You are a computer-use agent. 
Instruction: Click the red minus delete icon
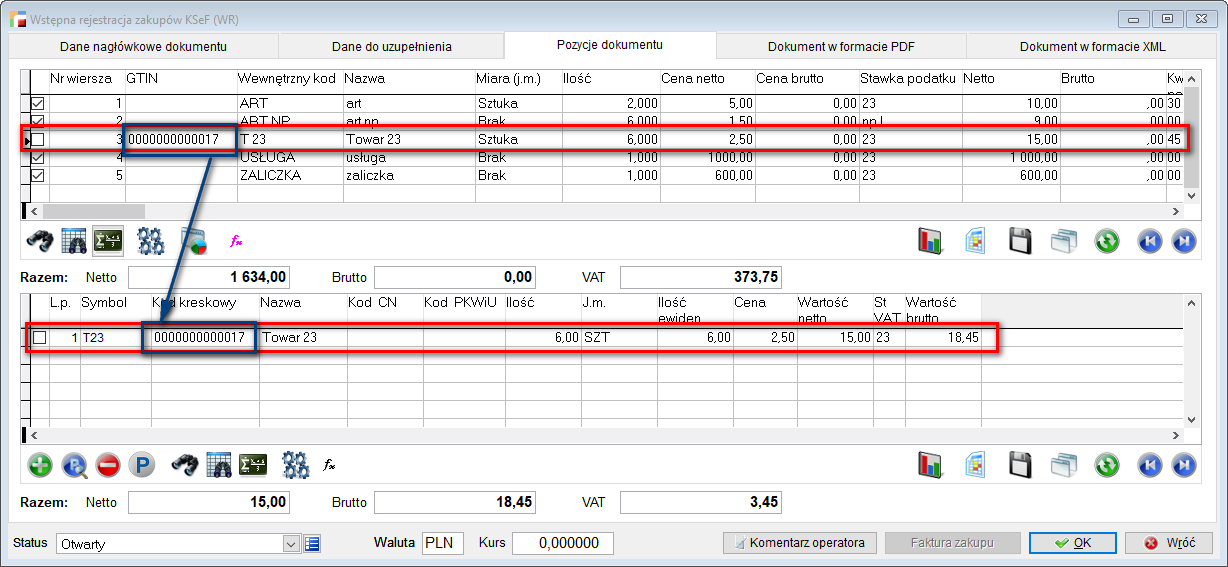tap(108, 465)
